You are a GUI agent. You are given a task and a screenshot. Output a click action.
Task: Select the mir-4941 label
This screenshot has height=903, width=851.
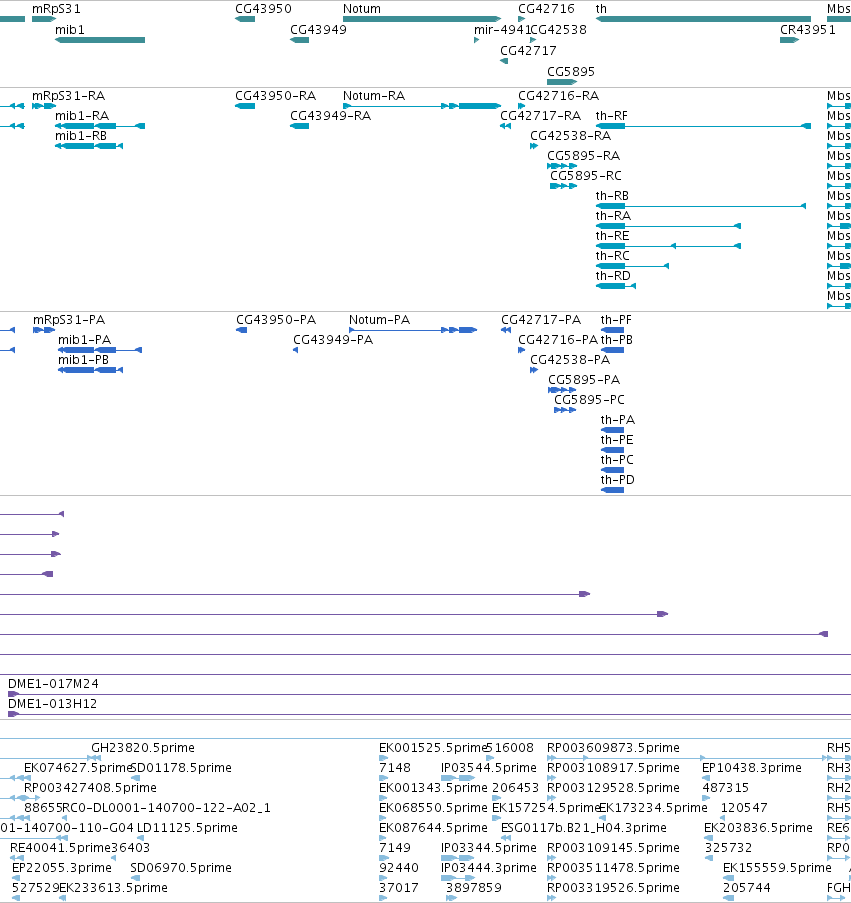[x=502, y=29]
